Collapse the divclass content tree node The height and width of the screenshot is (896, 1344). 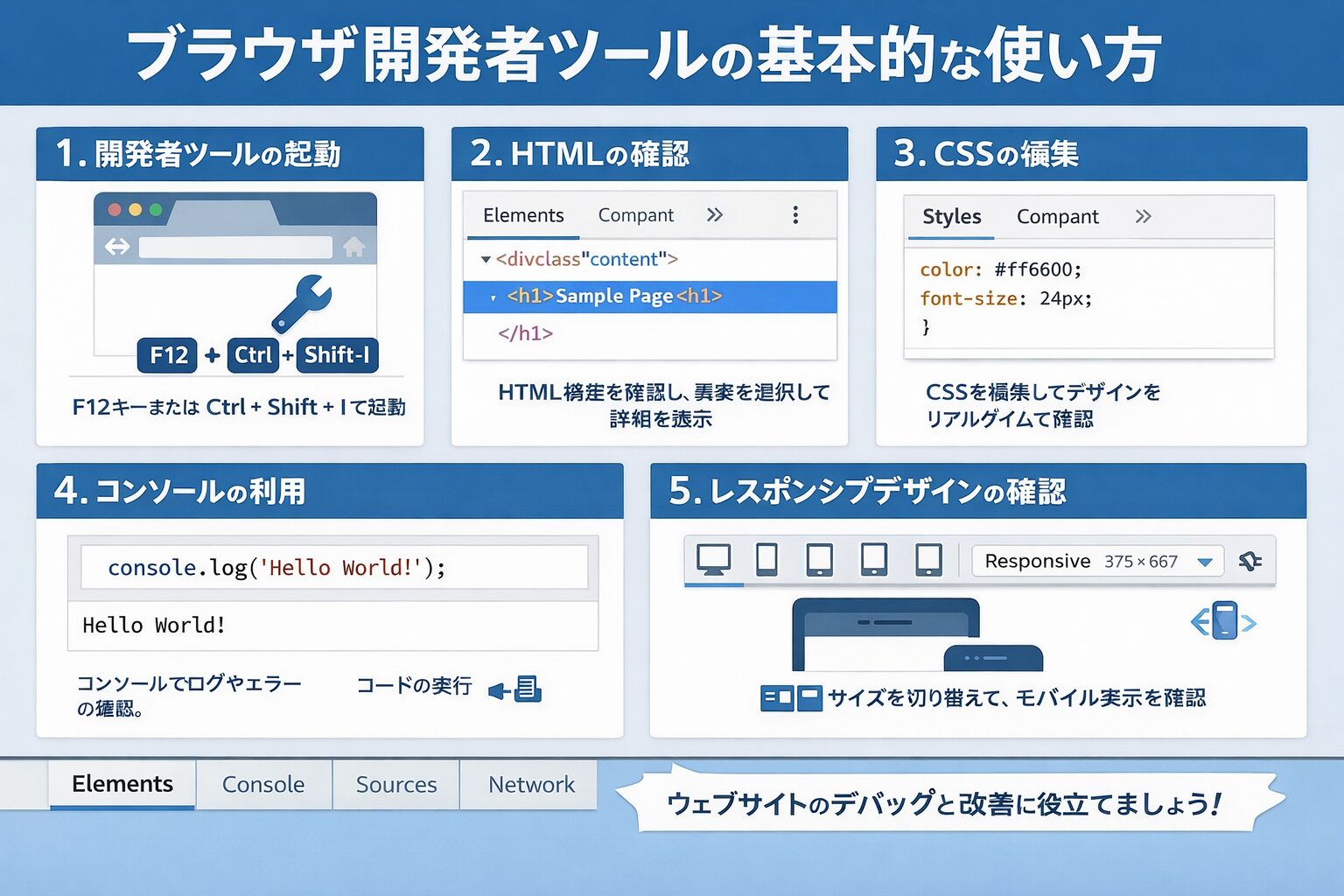(486, 260)
